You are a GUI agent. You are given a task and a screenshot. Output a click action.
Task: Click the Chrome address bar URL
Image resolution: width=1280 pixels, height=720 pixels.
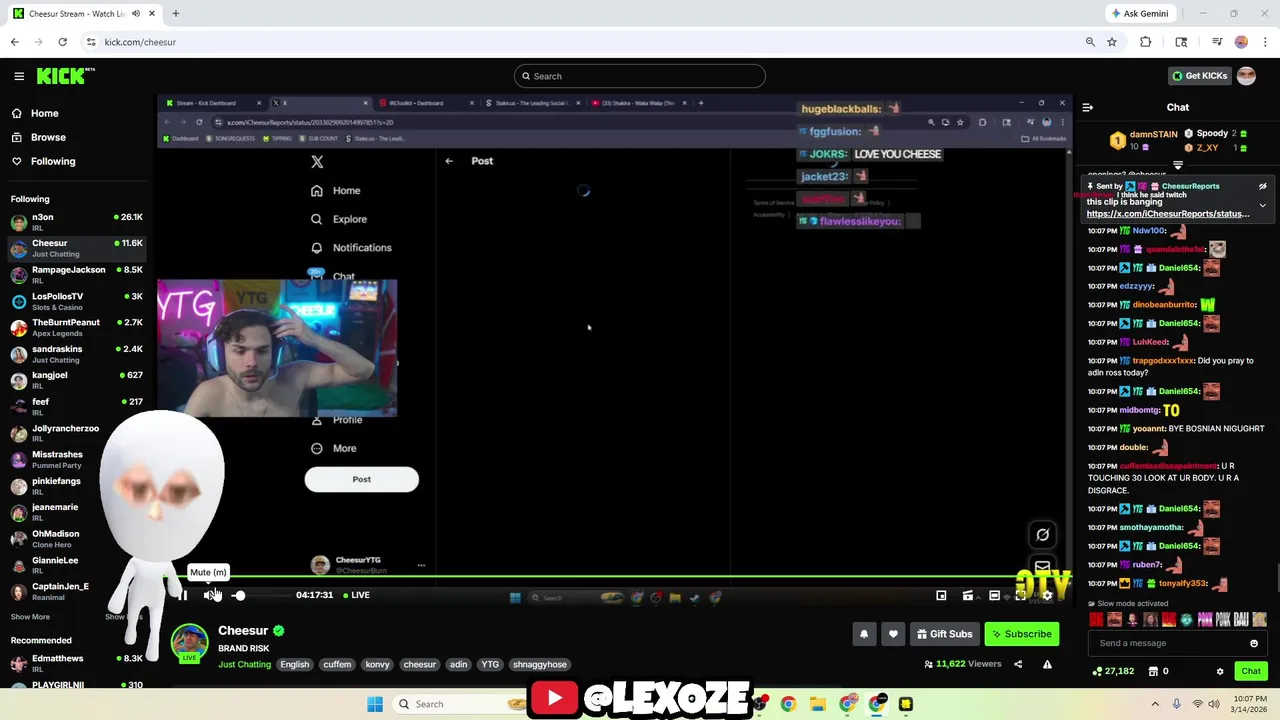click(x=140, y=42)
